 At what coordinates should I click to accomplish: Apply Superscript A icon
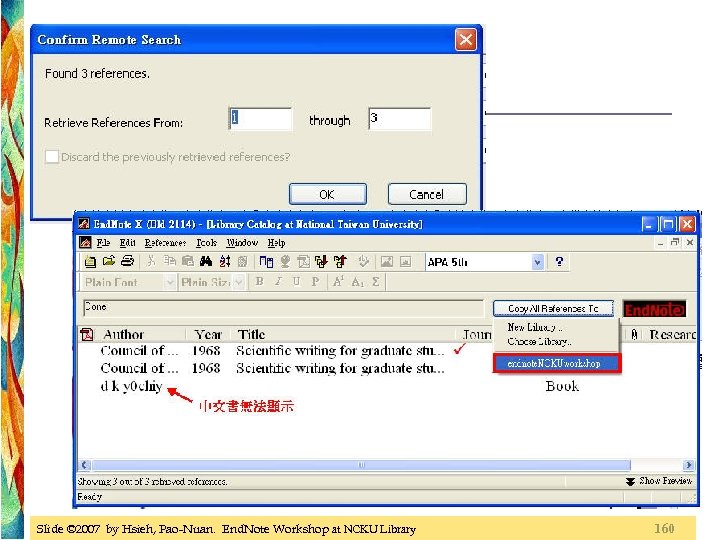tap(338, 281)
